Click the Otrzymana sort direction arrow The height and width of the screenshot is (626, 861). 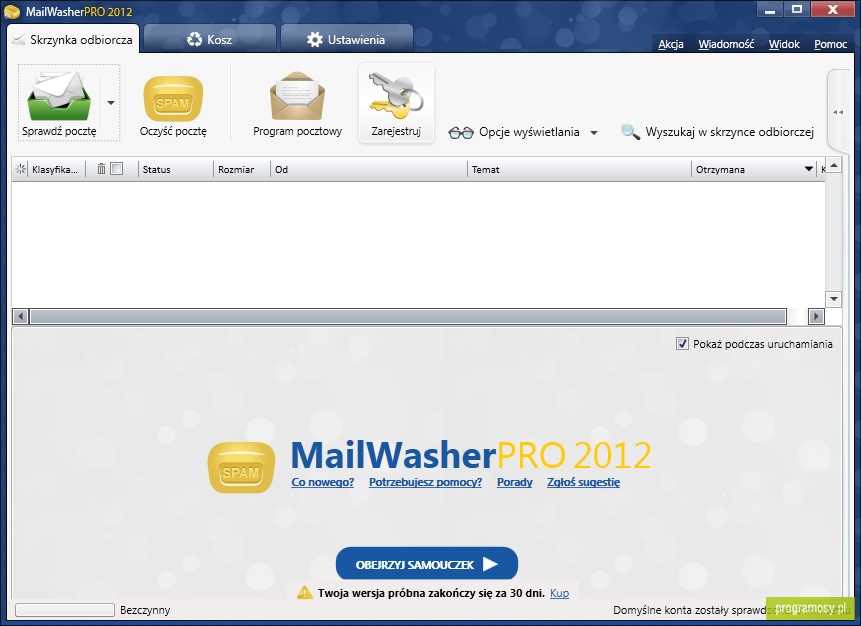click(x=809, y=169)
